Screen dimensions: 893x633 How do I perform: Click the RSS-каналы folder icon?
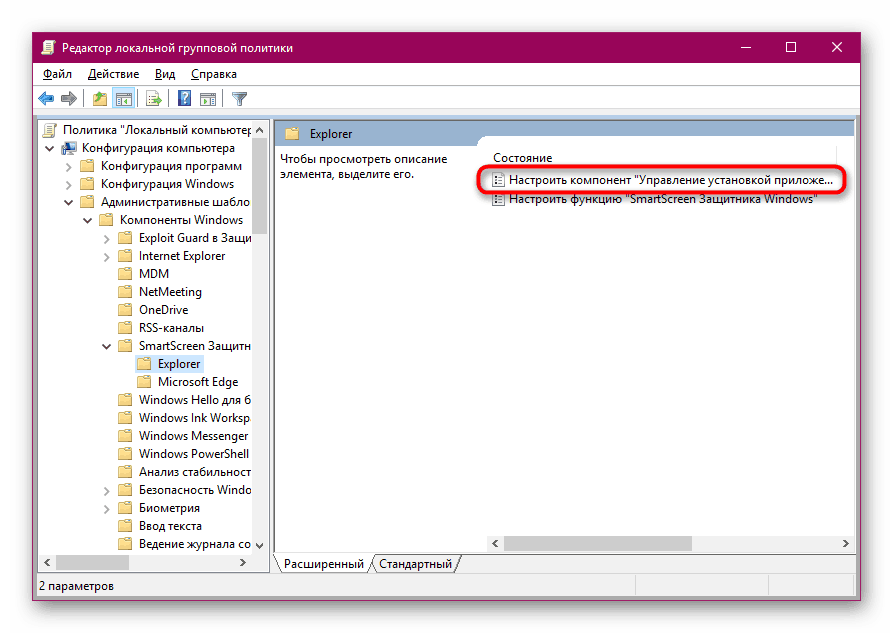coord(125,328)
